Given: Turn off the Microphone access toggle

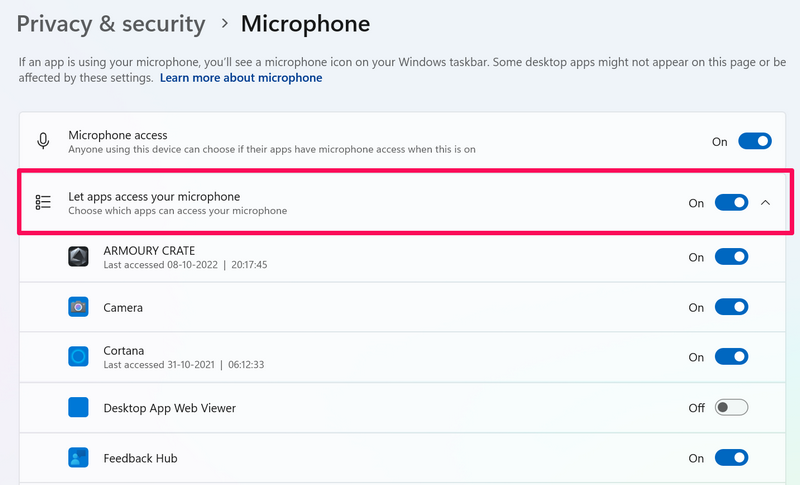Looking at the screenshot, I should (x=755, y=141).
